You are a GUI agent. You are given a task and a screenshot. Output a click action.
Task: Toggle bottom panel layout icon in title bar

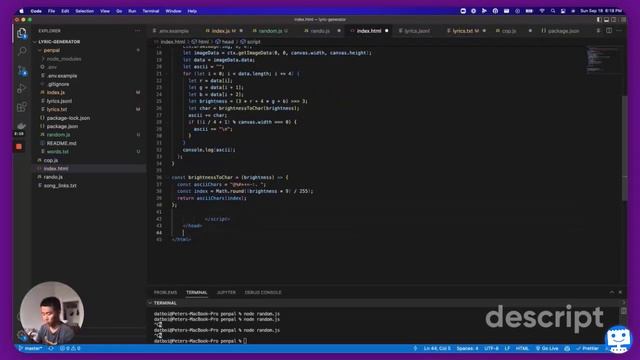(607, 20)
